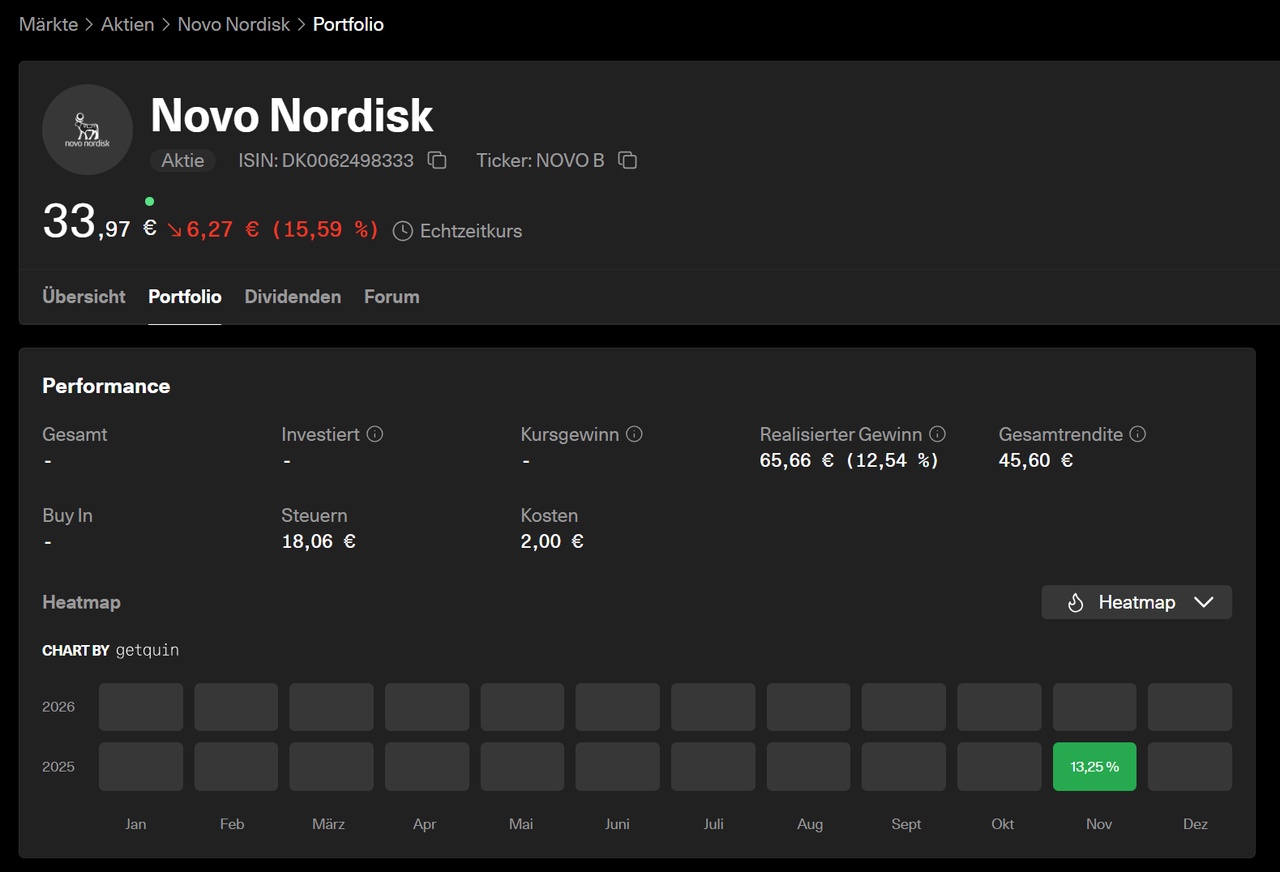Select the Portfolio tab

[184, 297]
